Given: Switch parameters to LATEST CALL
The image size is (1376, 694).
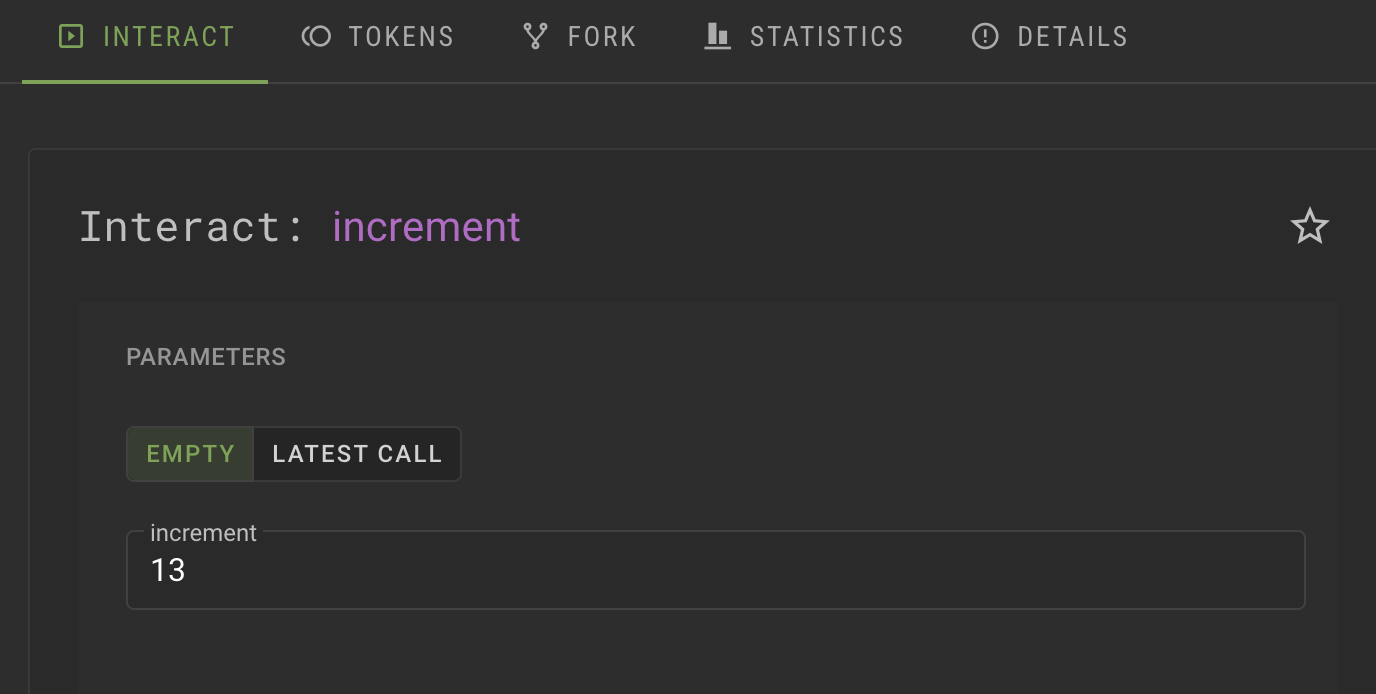Looking at the screenshot, I should pyautogui.click(x=357, y=454).
